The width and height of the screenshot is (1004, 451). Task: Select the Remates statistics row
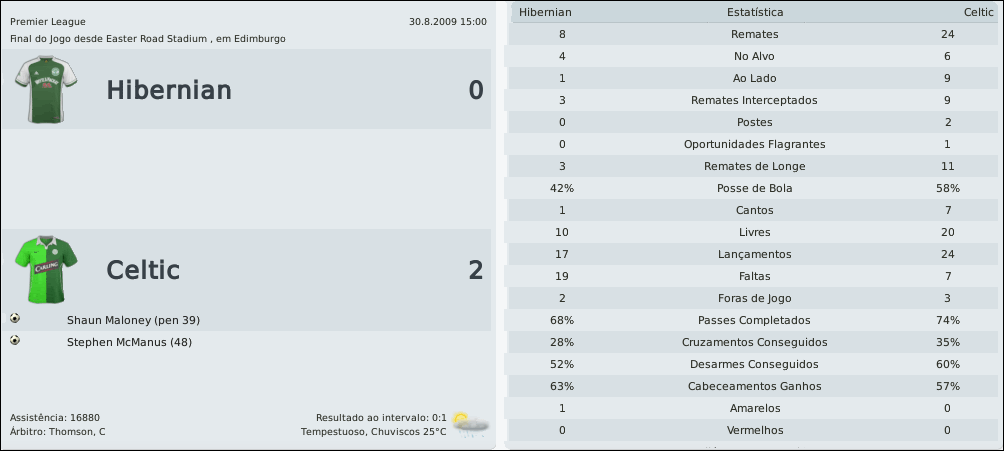[x=755, y=34]
